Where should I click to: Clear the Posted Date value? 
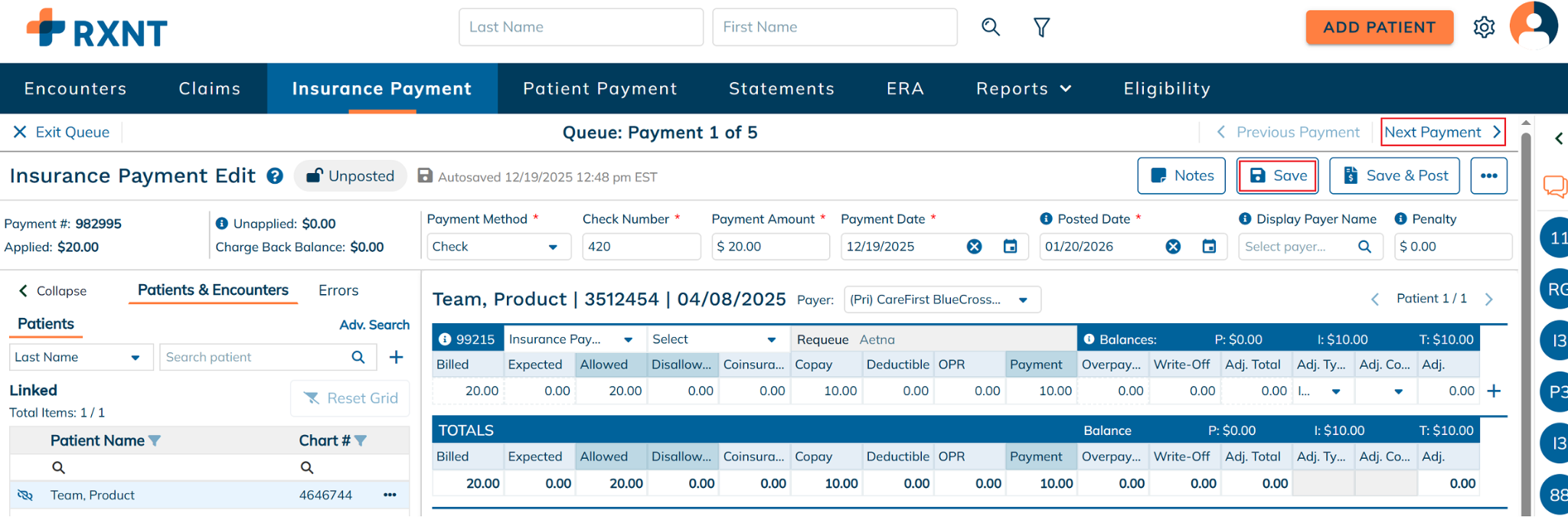(1173, 247)
